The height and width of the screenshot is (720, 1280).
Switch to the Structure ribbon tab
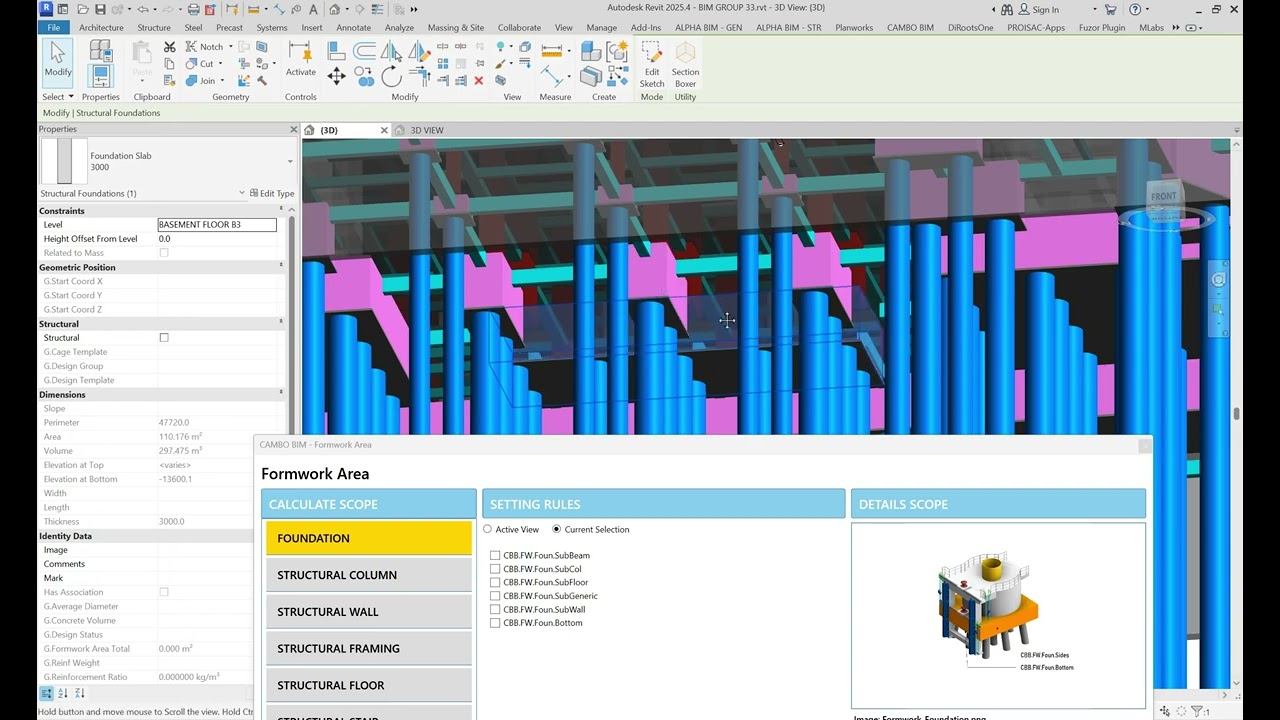click(154, 28)
